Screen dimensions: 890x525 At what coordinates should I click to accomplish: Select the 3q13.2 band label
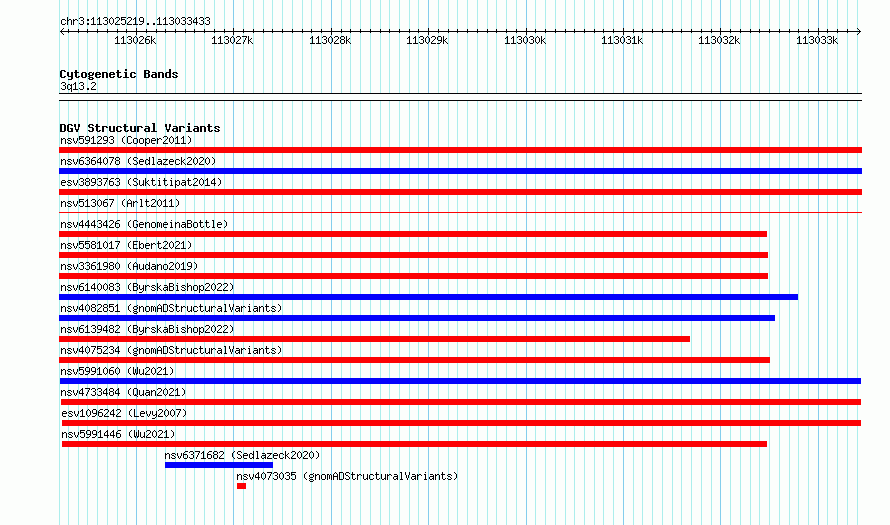pyautogui.click(x=78, y=86)
